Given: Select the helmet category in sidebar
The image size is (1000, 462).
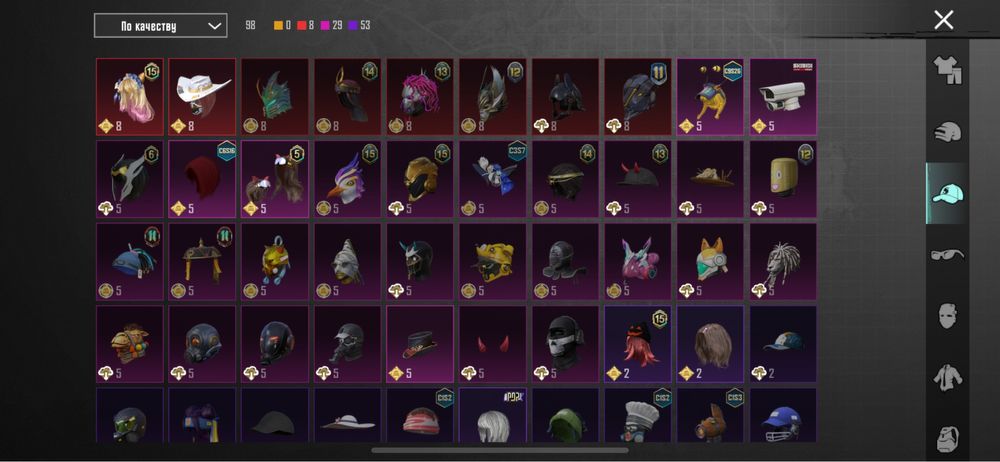Looking at the screenshot, I should click(x=946, y=132).
